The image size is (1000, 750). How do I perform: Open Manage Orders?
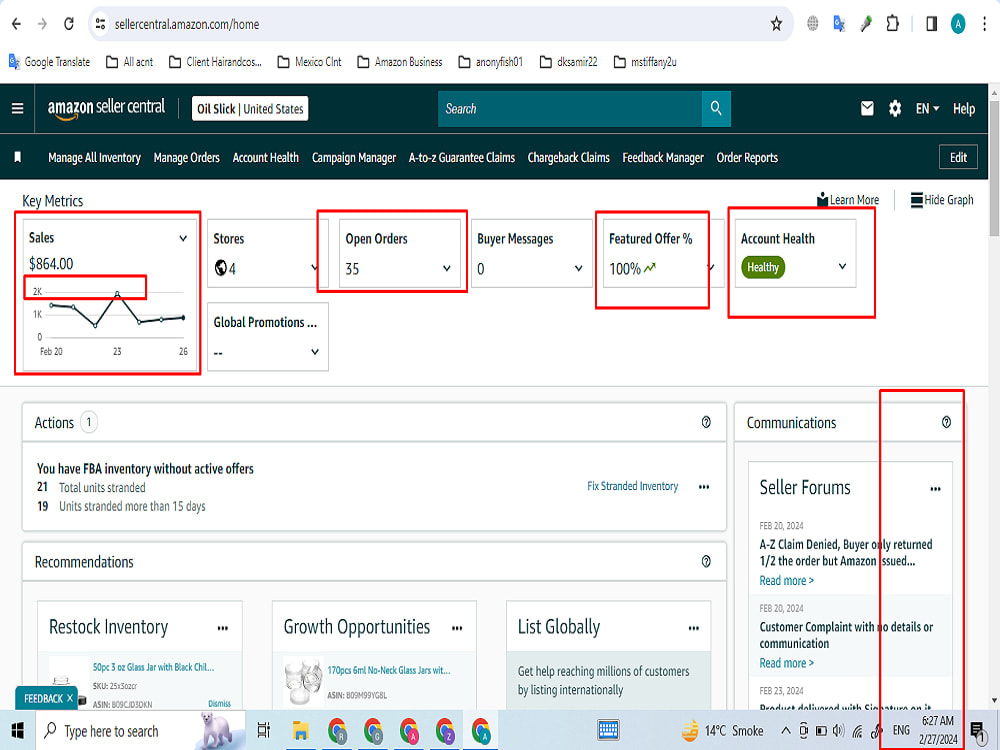pos(187,158)
